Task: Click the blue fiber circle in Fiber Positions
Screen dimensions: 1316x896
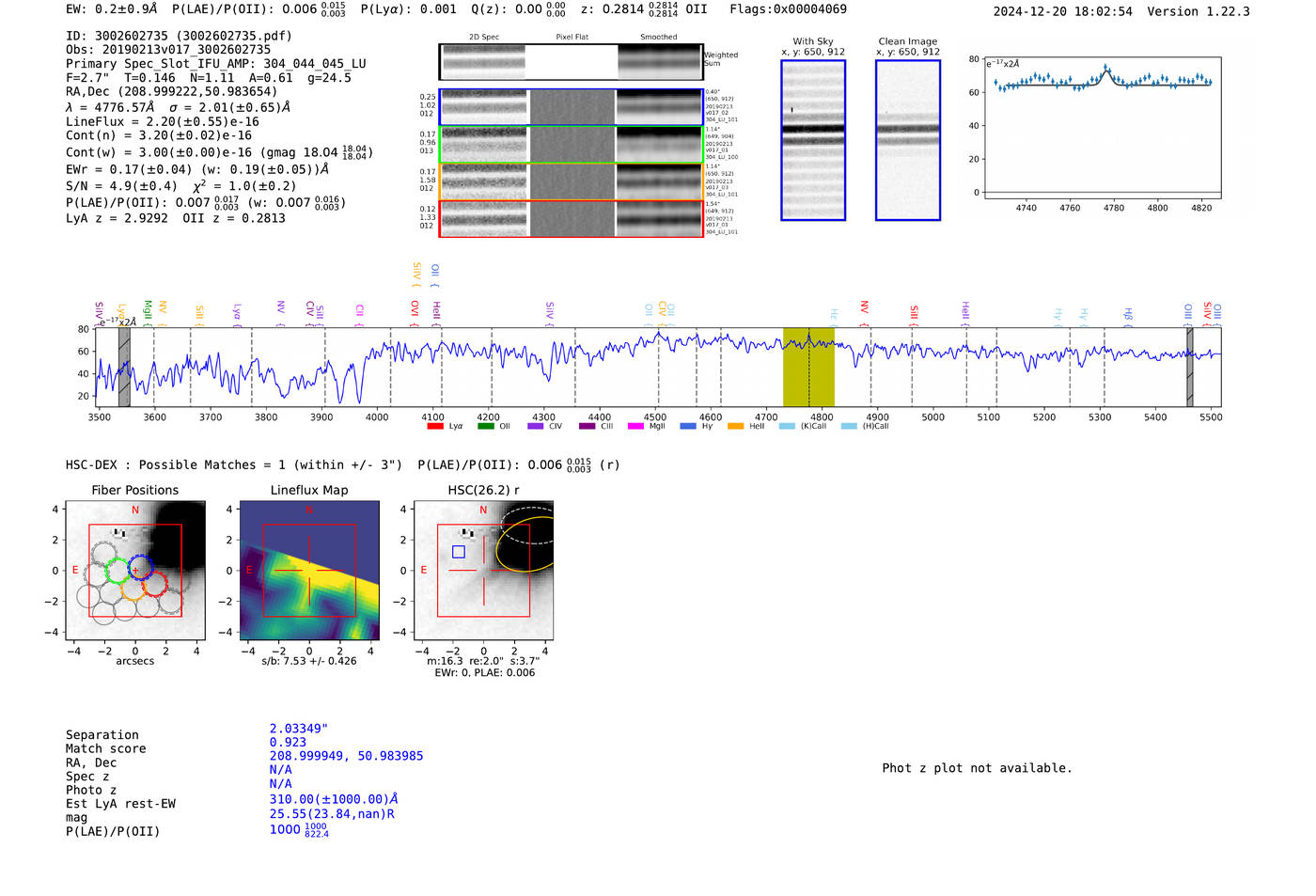Action: tap(141, 567)
